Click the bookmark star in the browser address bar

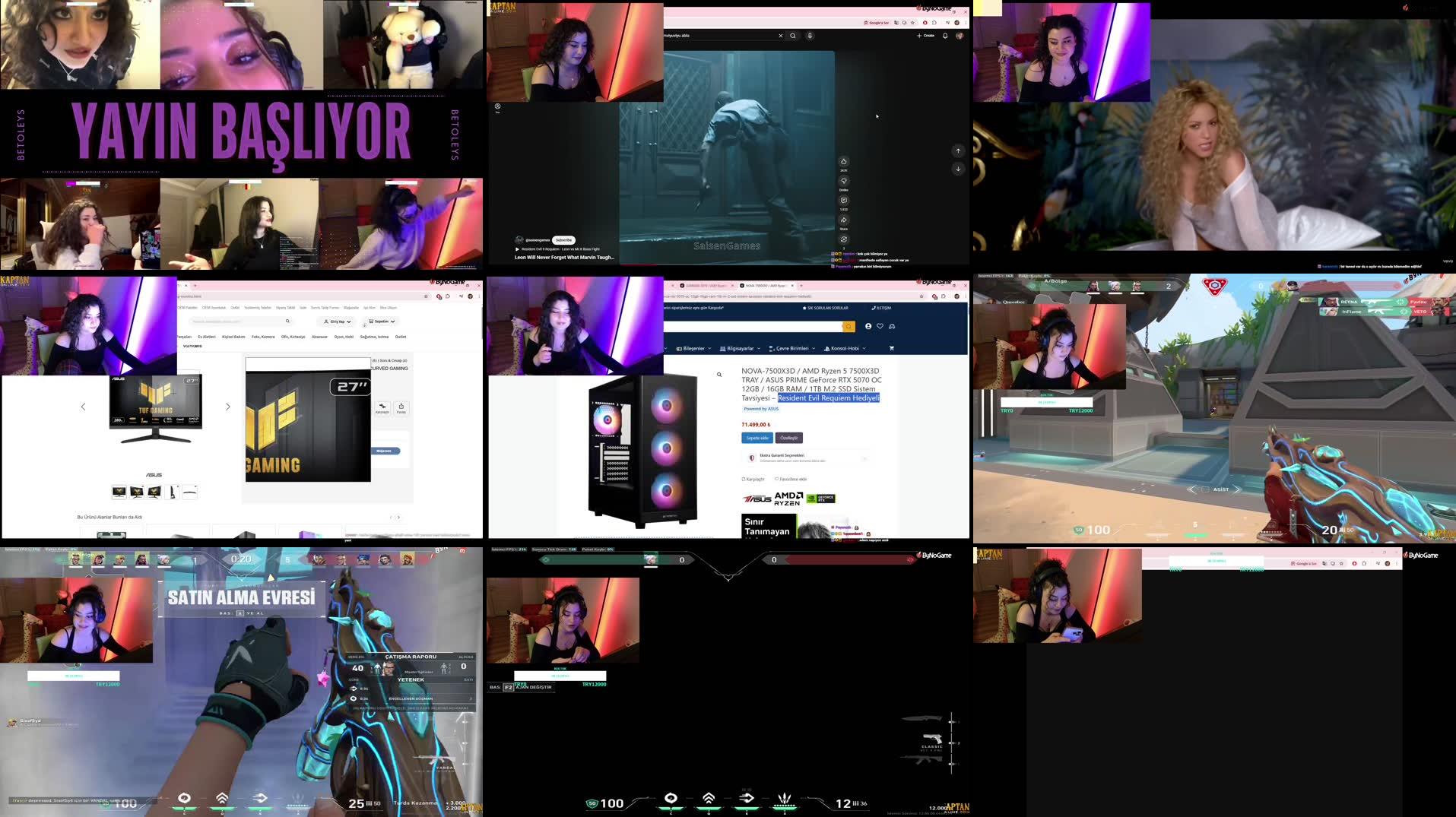click(921, 296)
